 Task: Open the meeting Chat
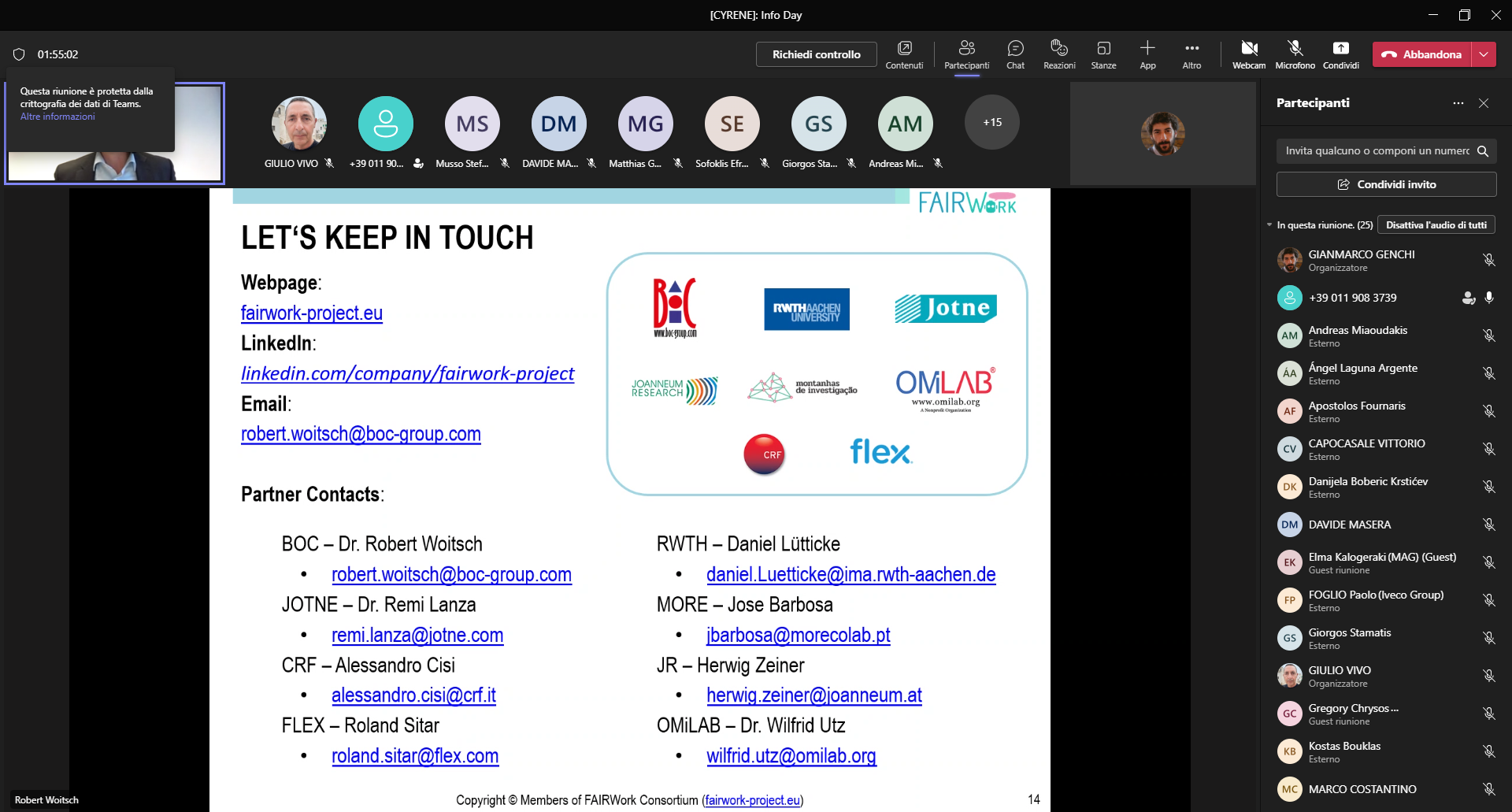click(1015, 54)
